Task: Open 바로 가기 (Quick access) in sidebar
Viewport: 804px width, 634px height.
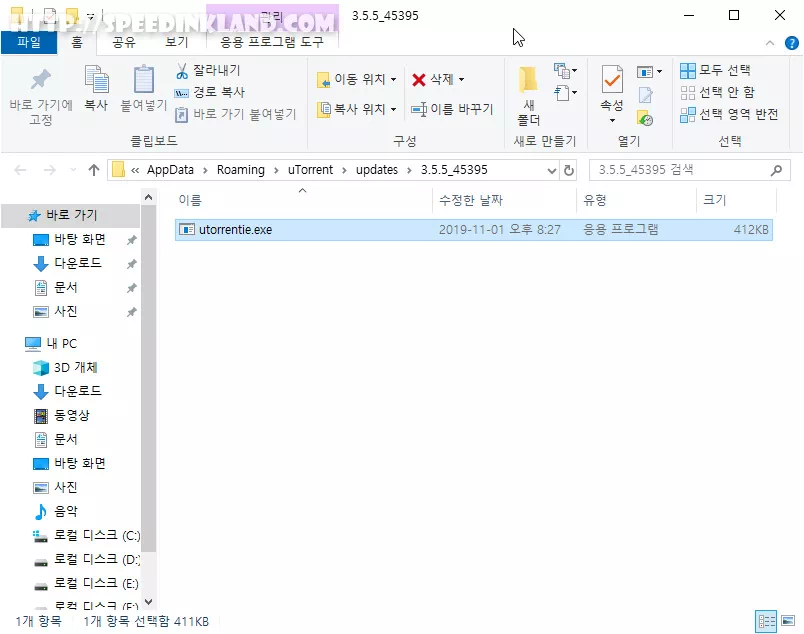Action: pyautogui.click(x=71, y=215)
